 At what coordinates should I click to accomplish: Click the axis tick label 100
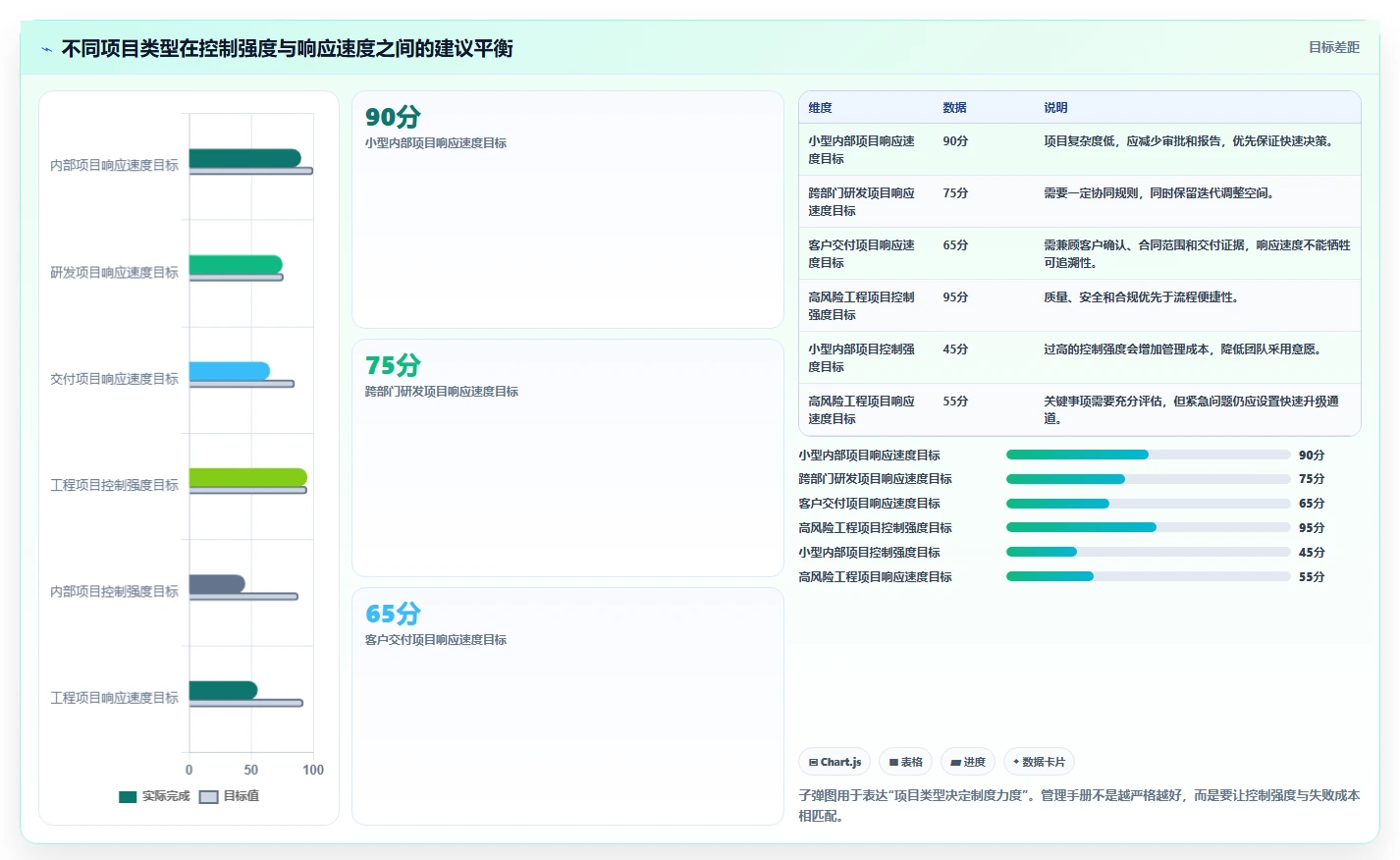point(313,770)
